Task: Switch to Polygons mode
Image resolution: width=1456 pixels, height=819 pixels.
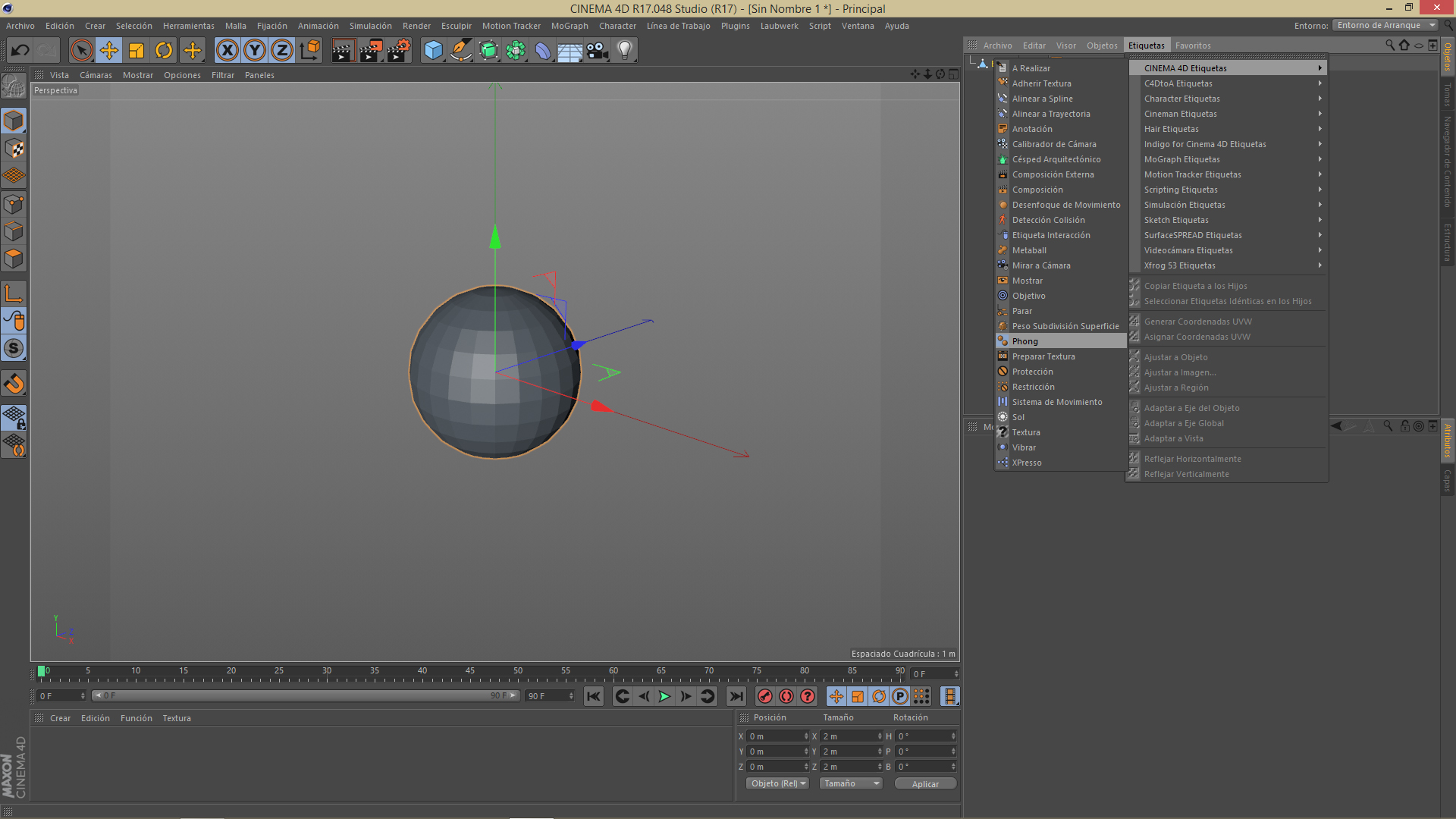Action: tap(14, 259)
